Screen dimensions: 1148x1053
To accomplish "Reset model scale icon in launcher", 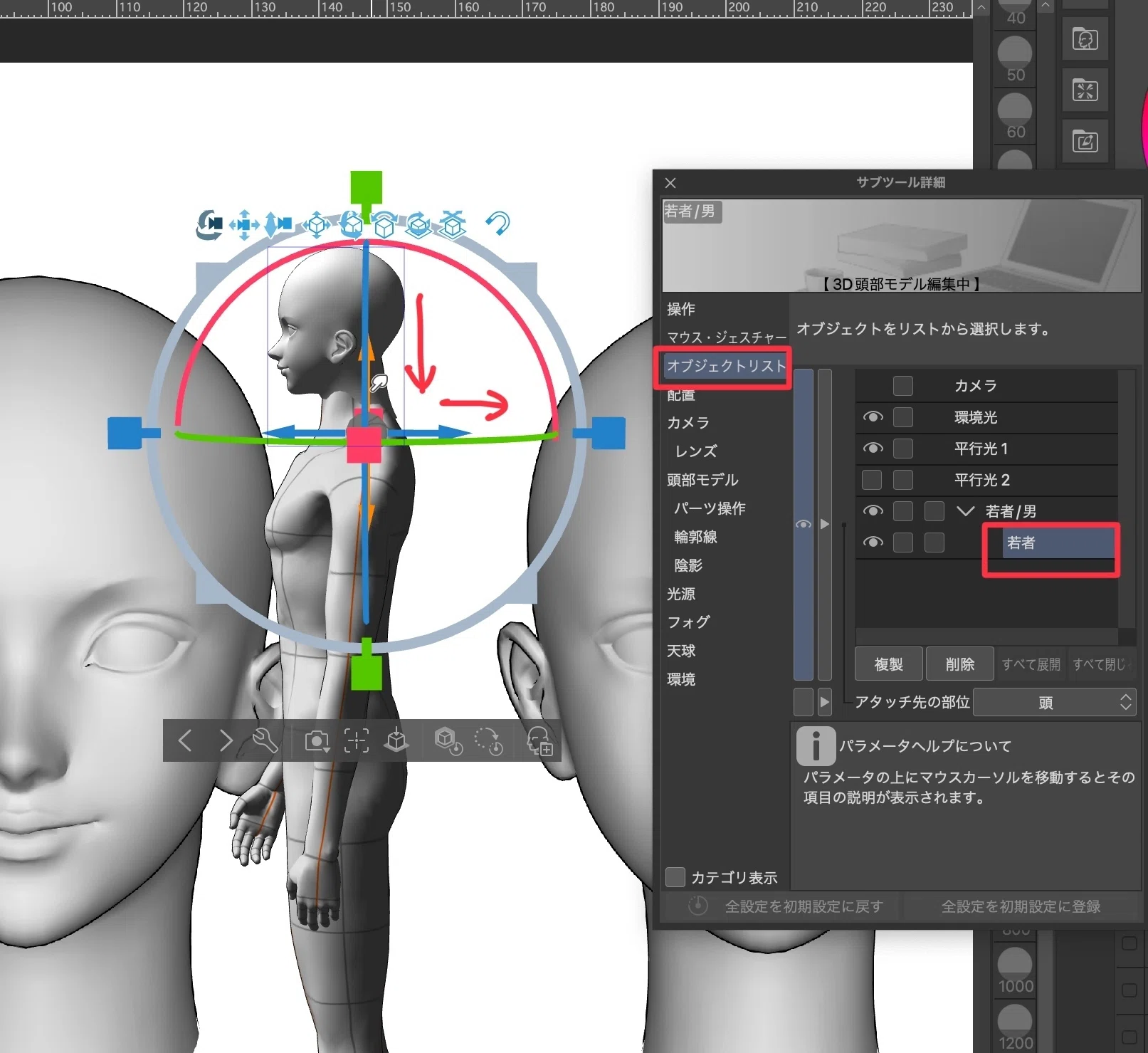I will [448, 741].
